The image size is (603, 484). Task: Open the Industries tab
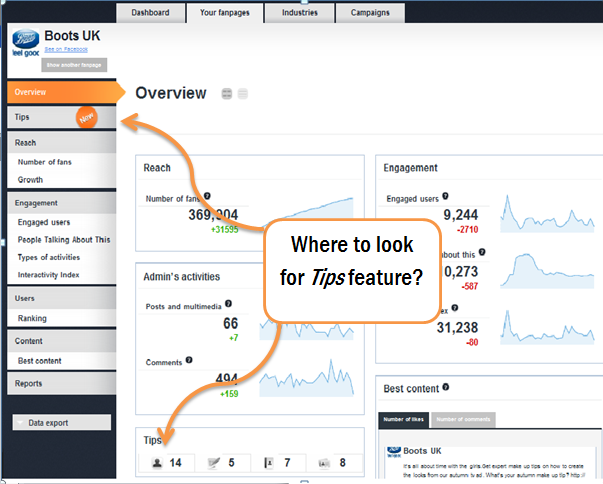pos(300,13)
